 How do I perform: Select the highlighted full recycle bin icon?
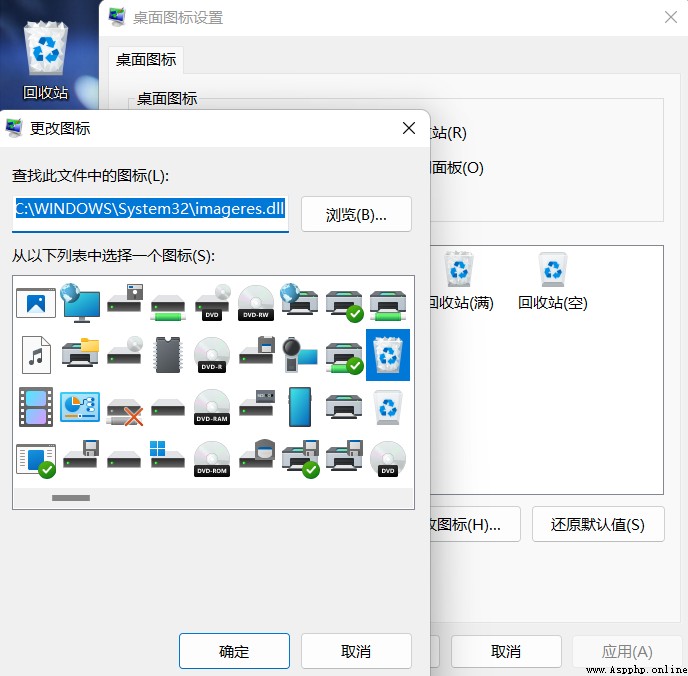pyautogui.click(x=388, y=355)
